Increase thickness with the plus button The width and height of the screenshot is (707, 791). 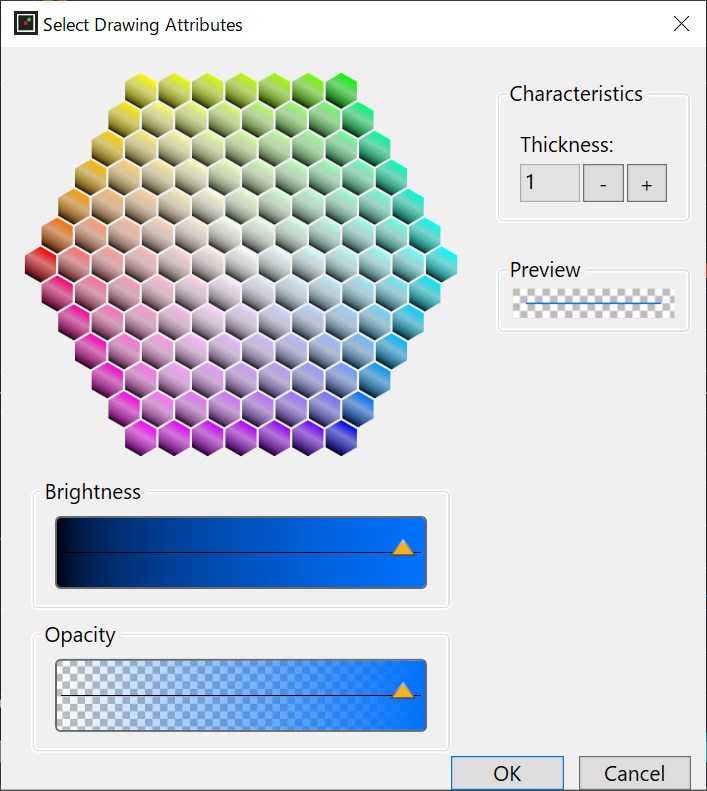647,184
